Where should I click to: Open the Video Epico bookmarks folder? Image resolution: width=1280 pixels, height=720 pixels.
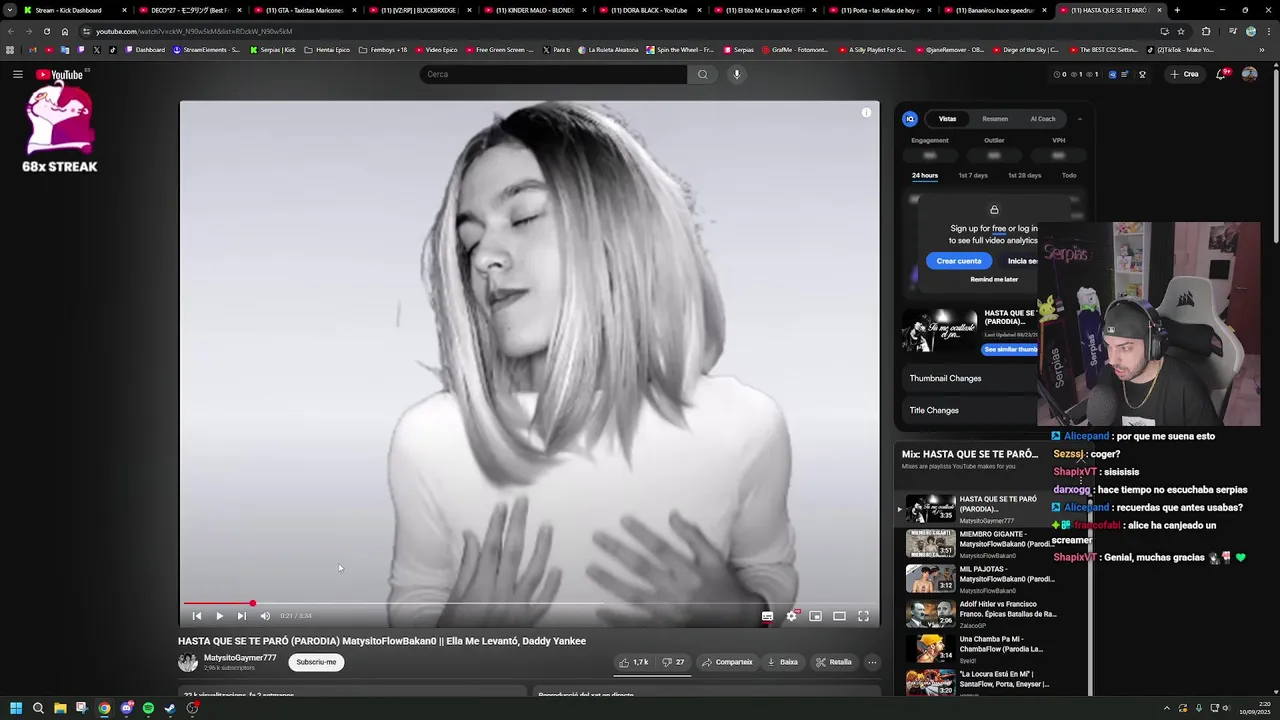(436, 49)
